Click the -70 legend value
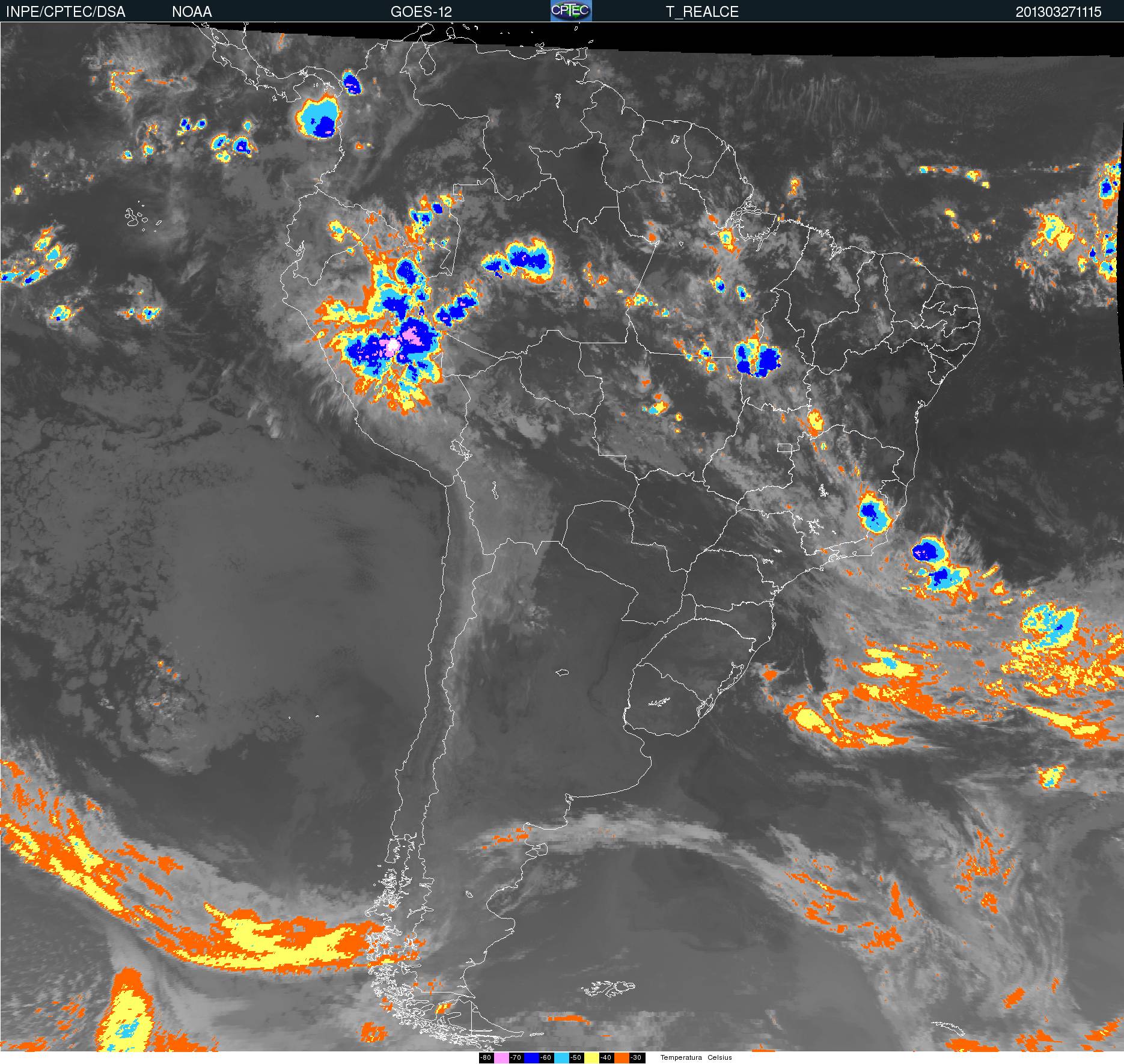The width and height of the screenshot is (1124, 1064). pyautogui.click(x=516, y=1058)
